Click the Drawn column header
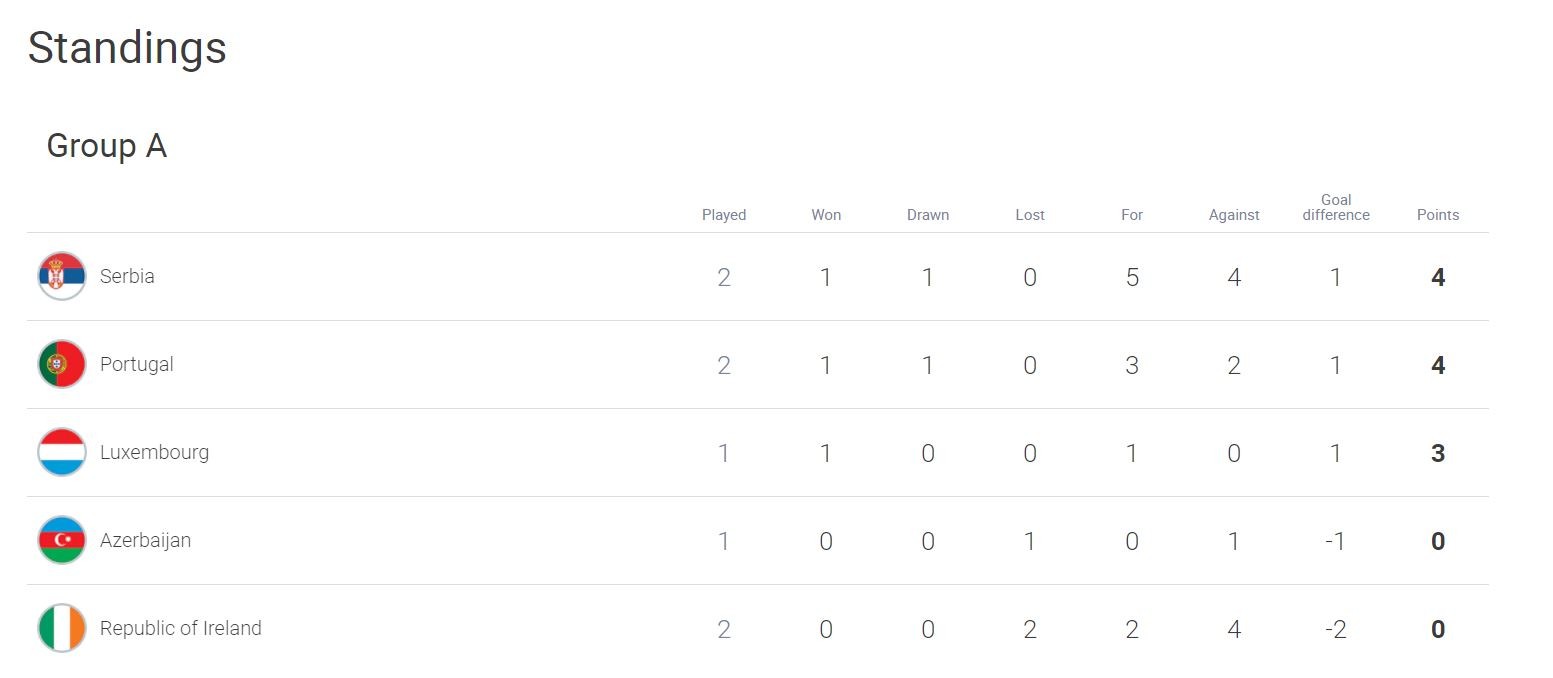1553x678 pixels. 928,215
